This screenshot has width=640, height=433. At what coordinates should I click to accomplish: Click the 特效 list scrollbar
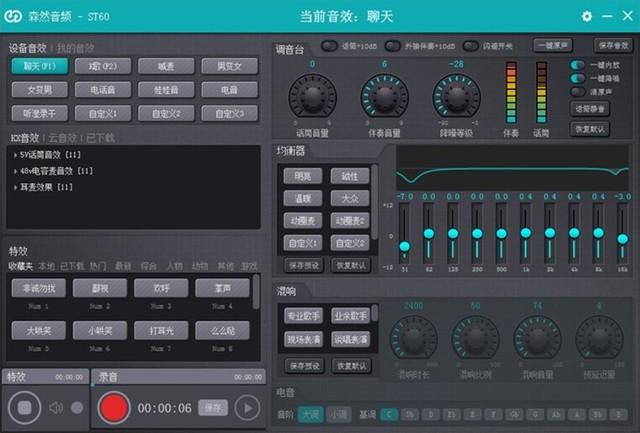click(x=256, y=291)
